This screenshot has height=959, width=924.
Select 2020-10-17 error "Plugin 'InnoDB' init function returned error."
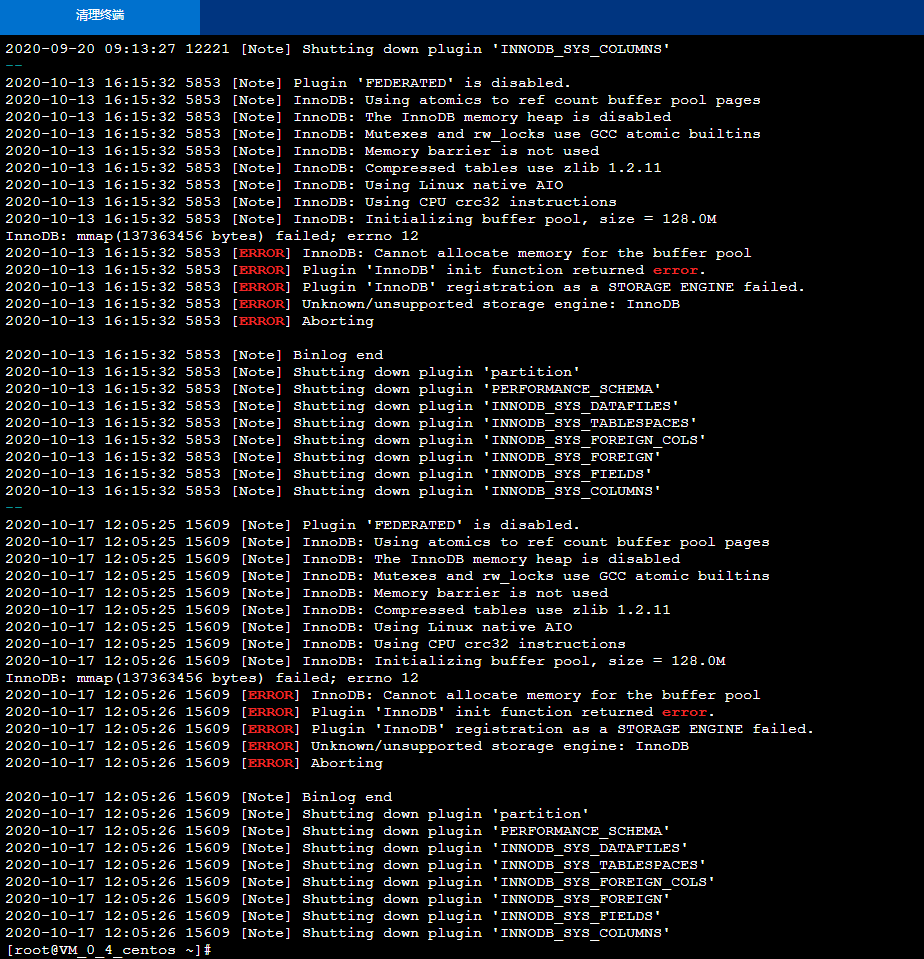(x=360, y=712)
